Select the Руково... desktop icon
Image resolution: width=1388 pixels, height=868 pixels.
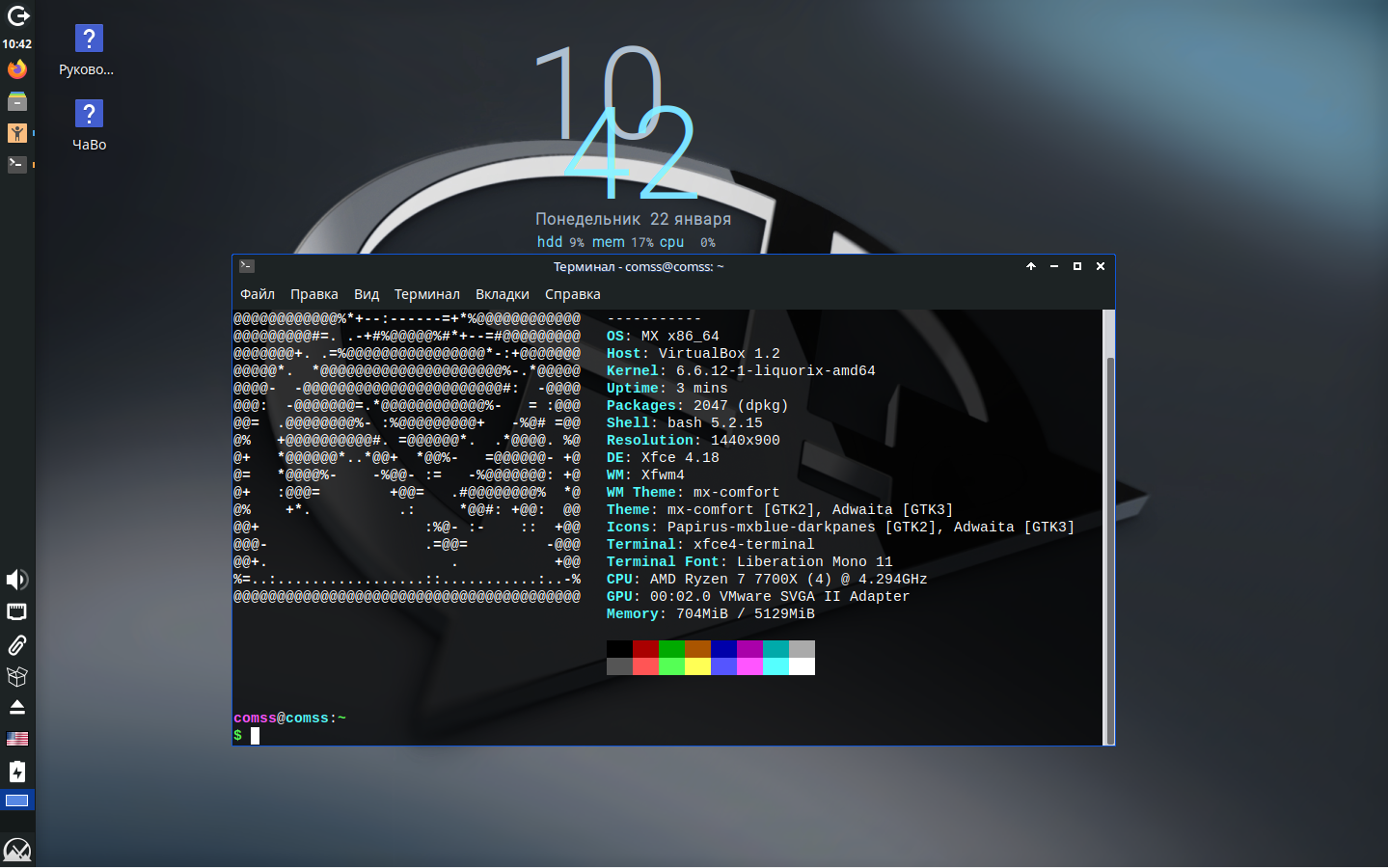88,51
